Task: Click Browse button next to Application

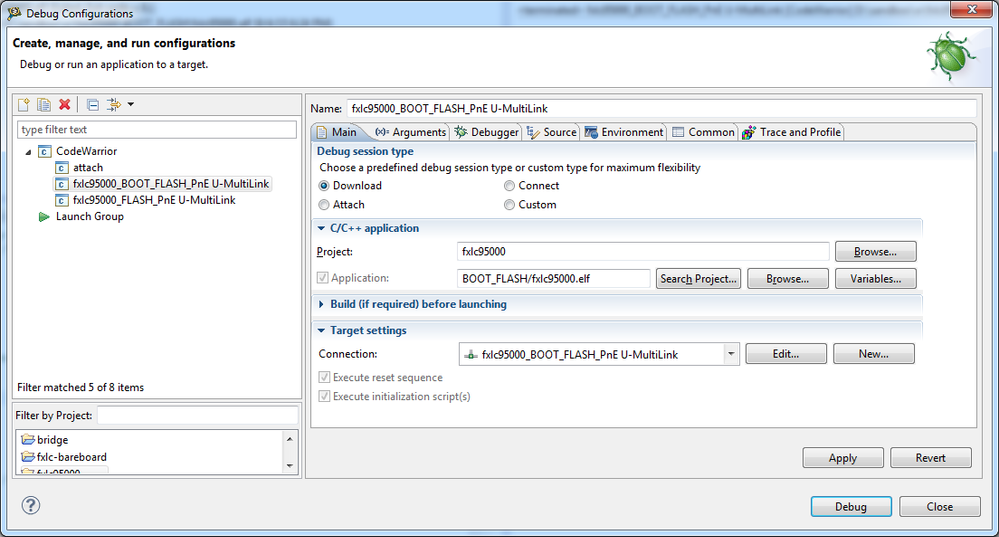Action: [x=787, y=278]
